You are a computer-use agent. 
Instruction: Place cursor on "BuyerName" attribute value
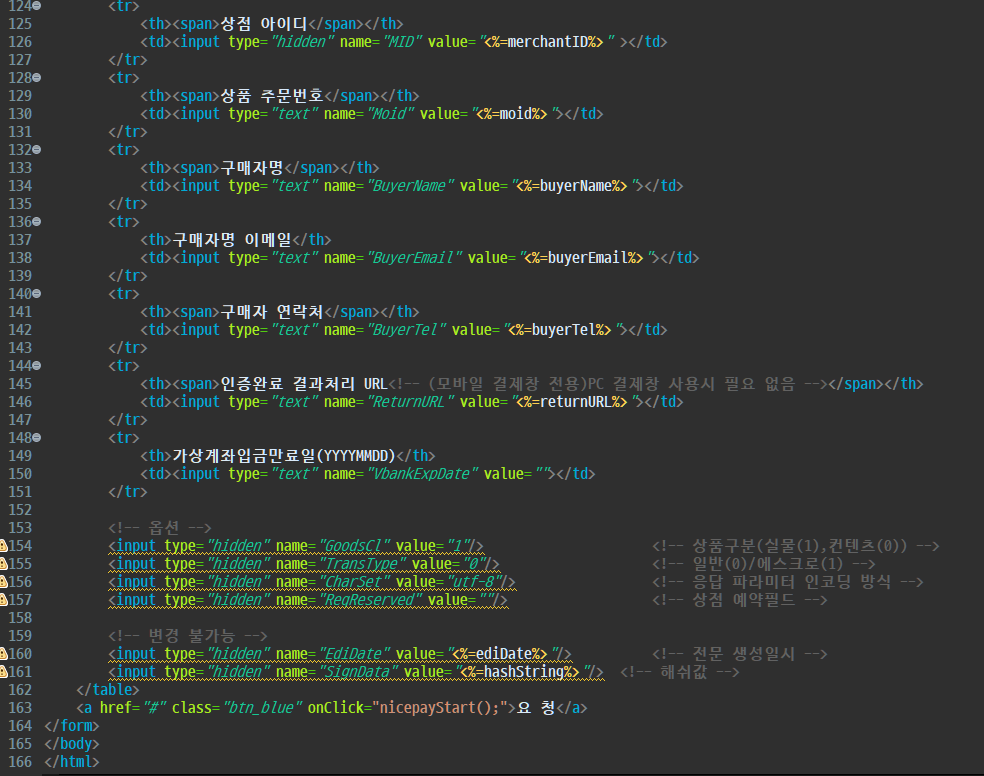pos(410,186)
